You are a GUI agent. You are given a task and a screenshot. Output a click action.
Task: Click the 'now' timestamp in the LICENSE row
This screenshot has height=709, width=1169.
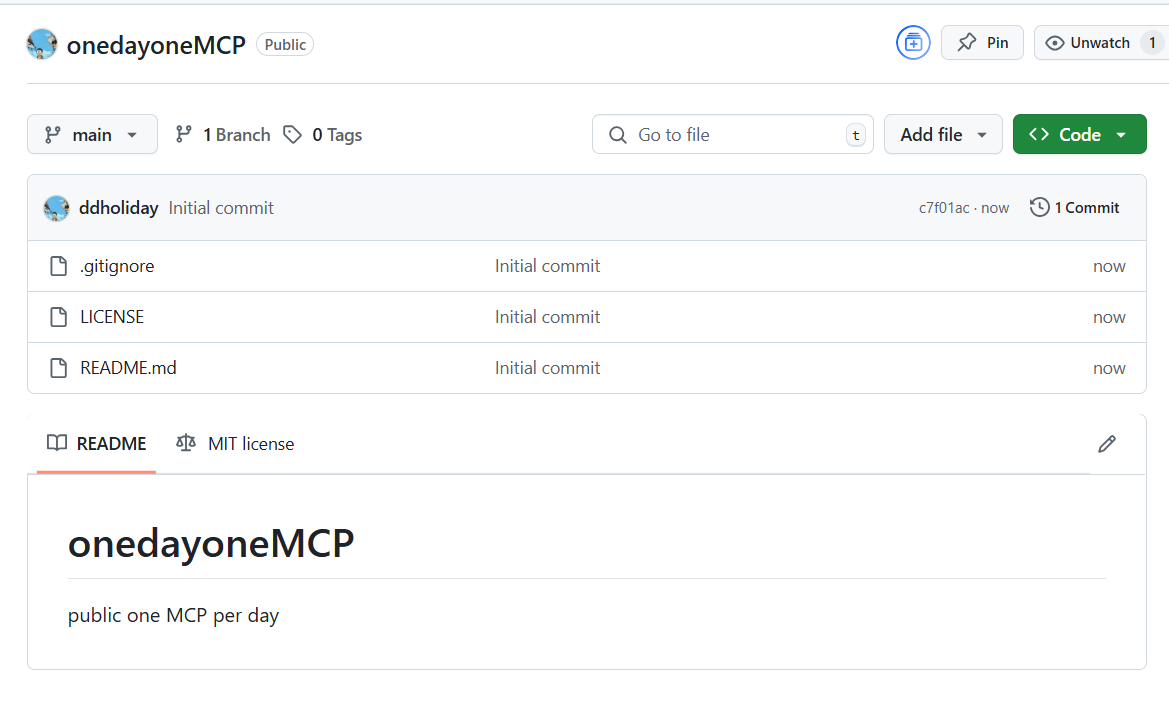(1109, 317)
